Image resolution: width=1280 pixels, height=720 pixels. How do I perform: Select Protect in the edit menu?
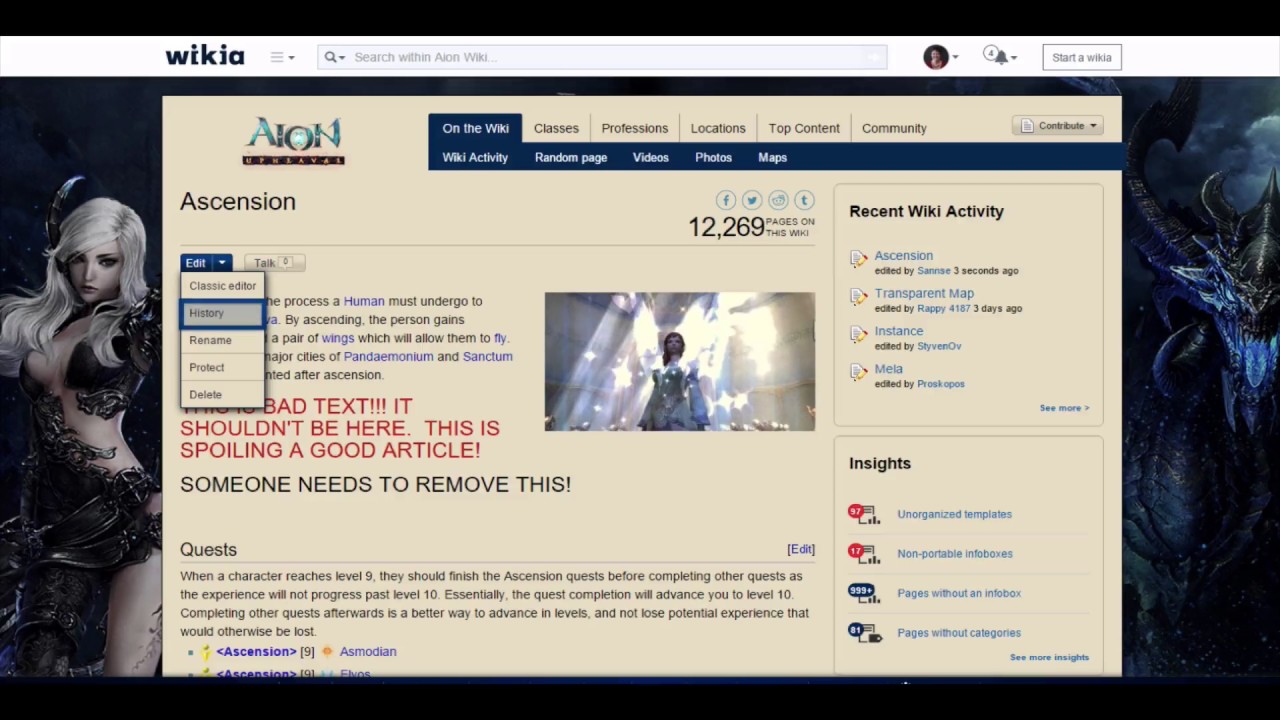click(x=222, y=367)
